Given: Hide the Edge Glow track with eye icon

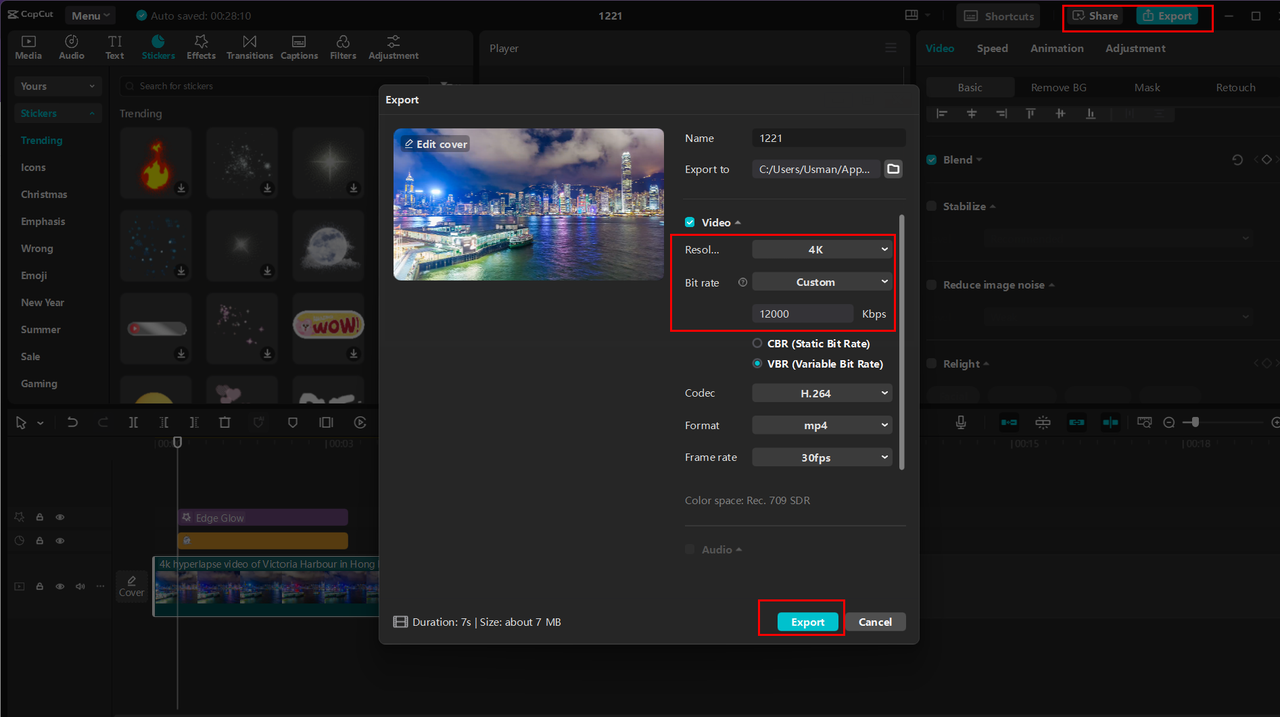Looking at the screenshot, I should 60,518.
